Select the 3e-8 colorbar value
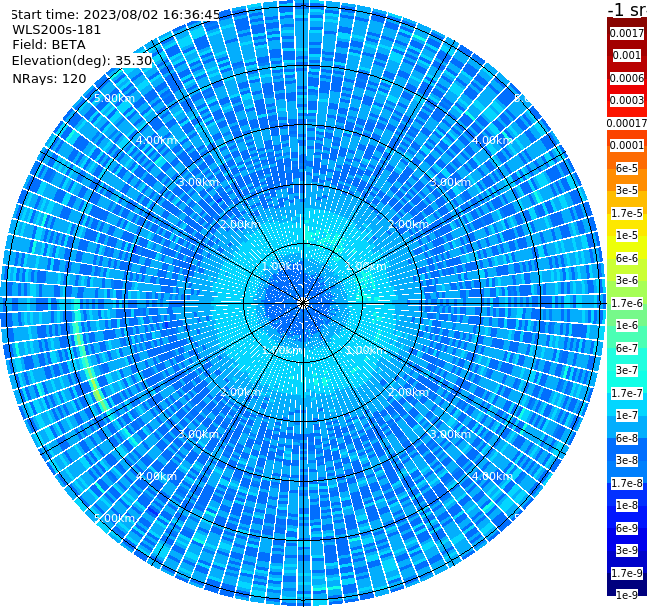The image size is (647, 607). tap(627, 460)
